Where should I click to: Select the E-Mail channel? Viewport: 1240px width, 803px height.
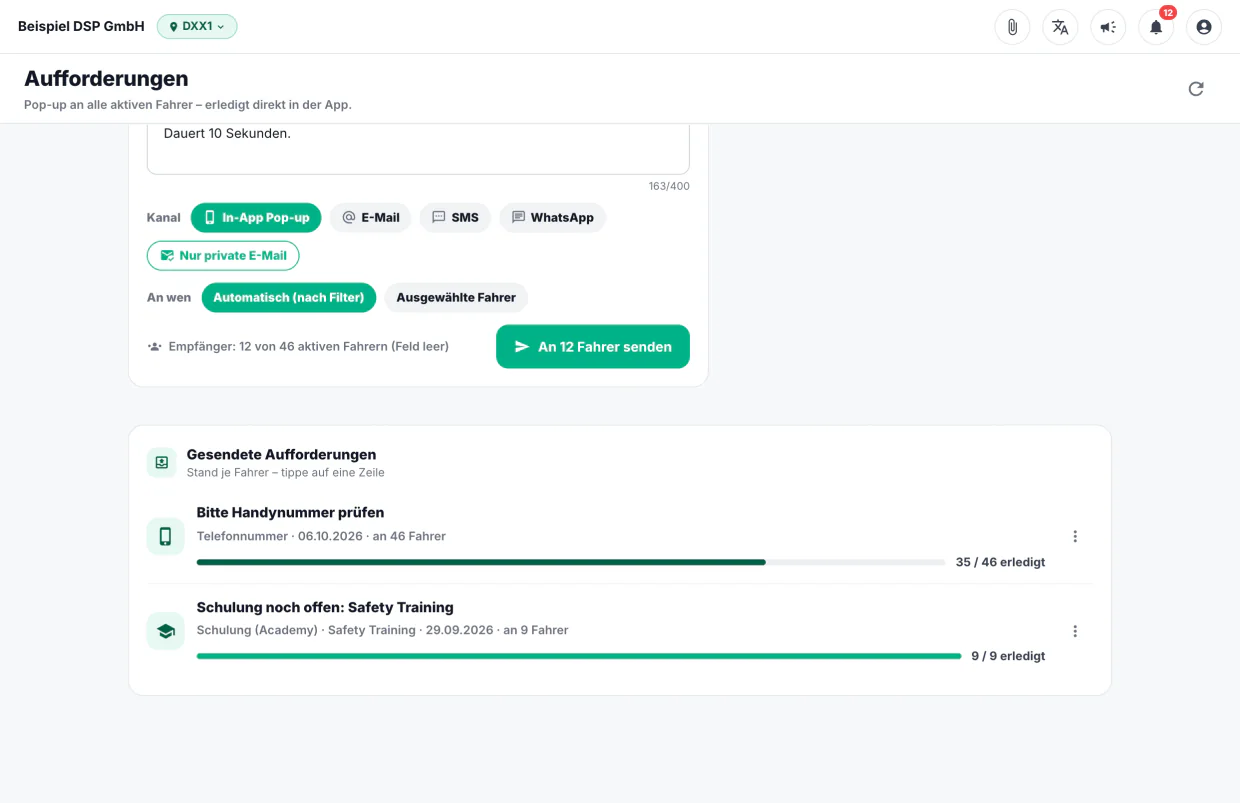coord(371,217)
